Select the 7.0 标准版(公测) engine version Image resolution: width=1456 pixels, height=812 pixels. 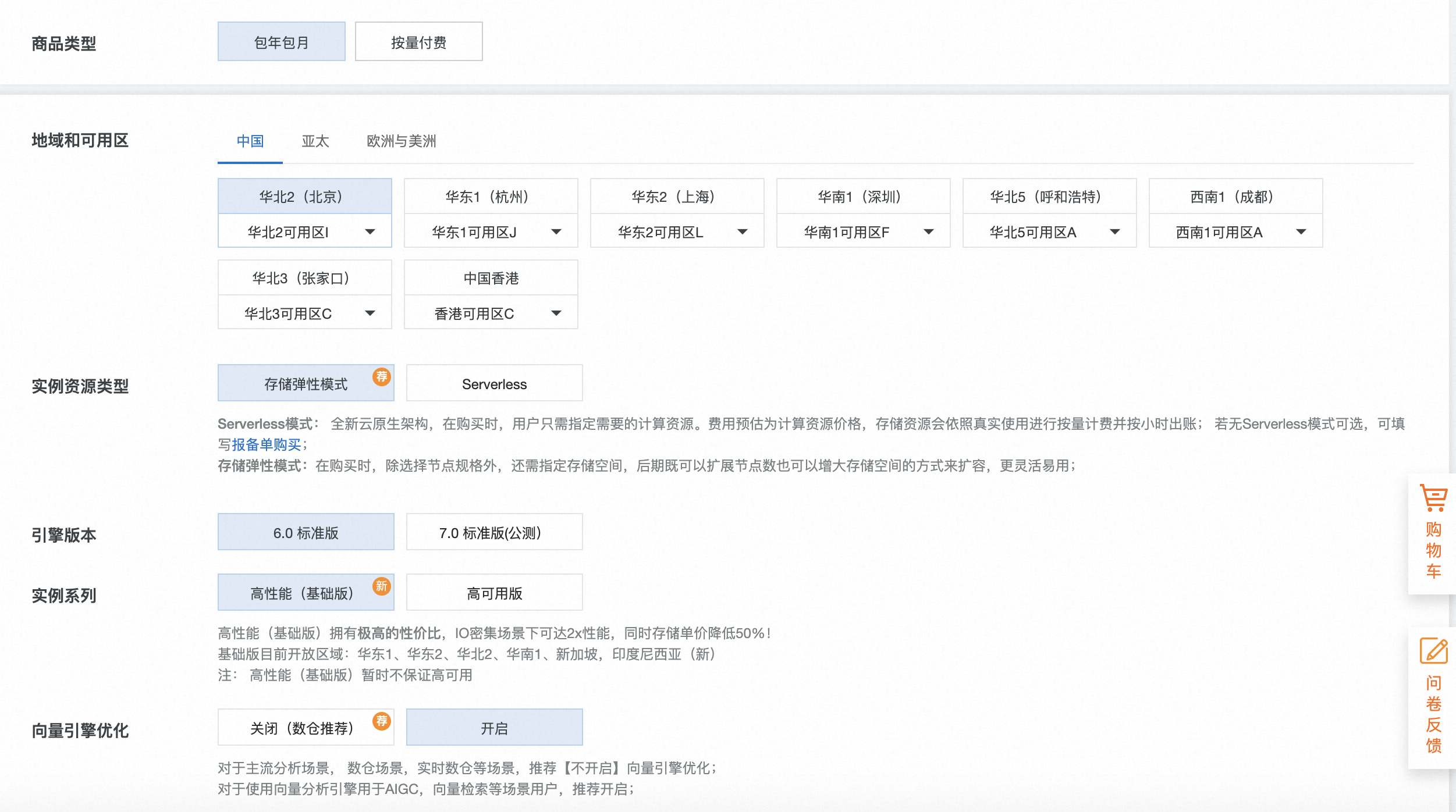[493, 531]
